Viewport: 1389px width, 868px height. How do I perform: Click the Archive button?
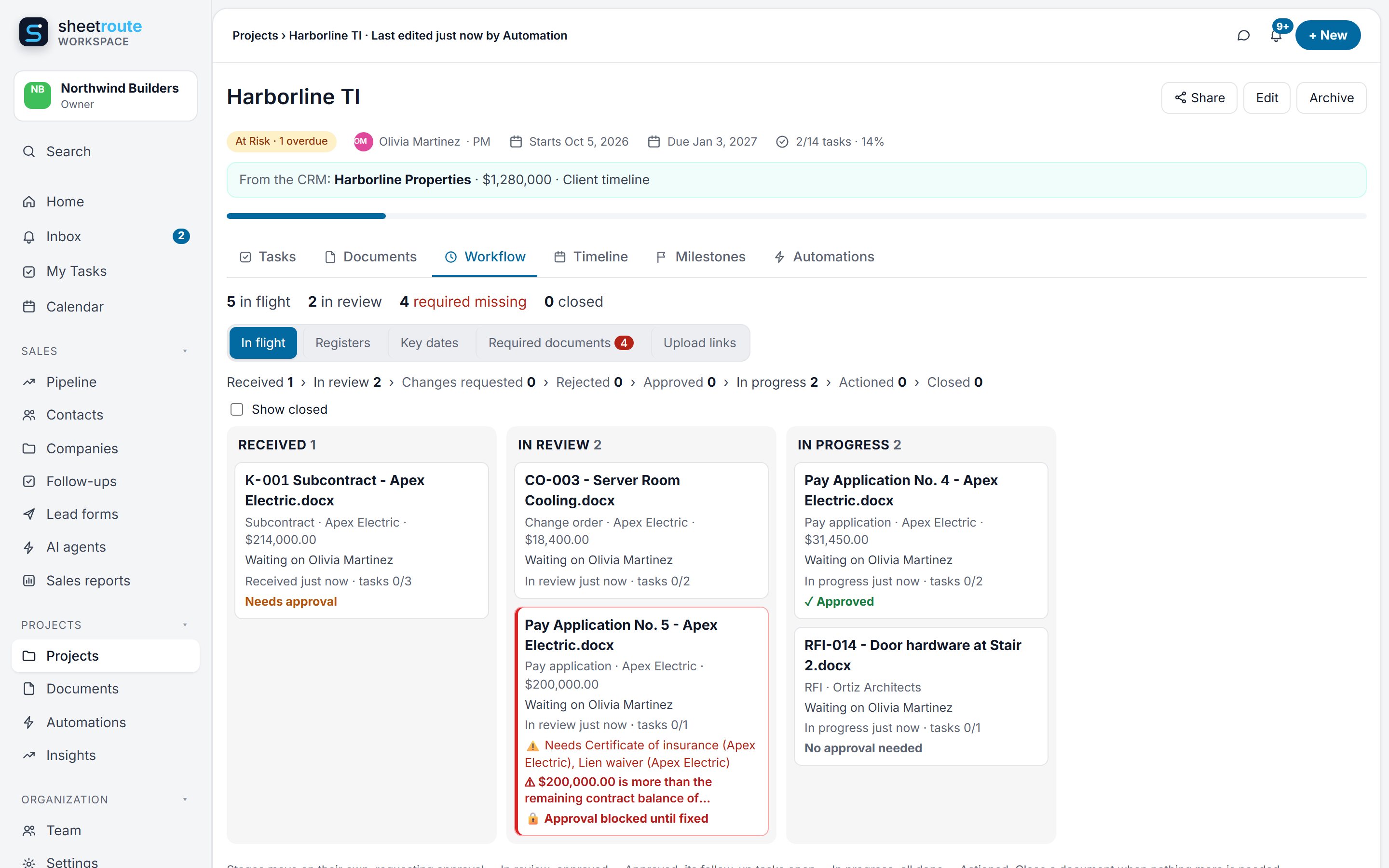pyautogui.click(x=1332, y=98)
